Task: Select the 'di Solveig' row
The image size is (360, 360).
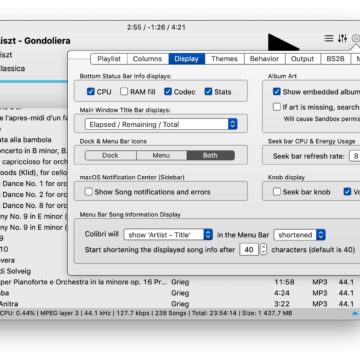Action: tap(34, 271)
